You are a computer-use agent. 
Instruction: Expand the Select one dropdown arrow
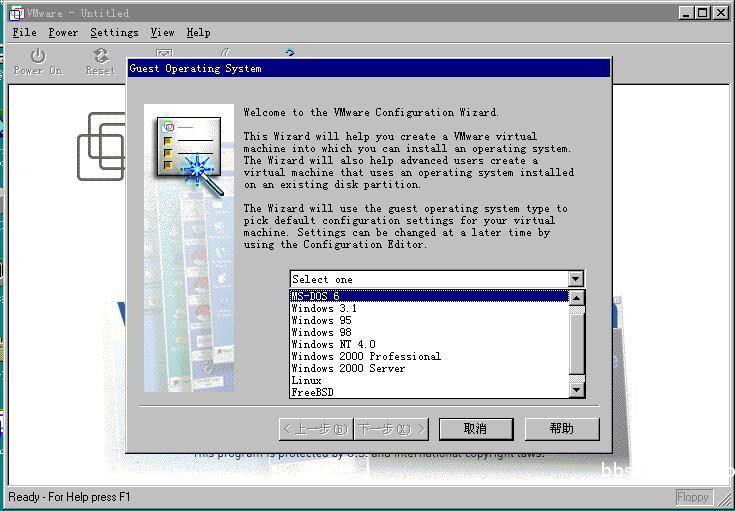(576, 279)
